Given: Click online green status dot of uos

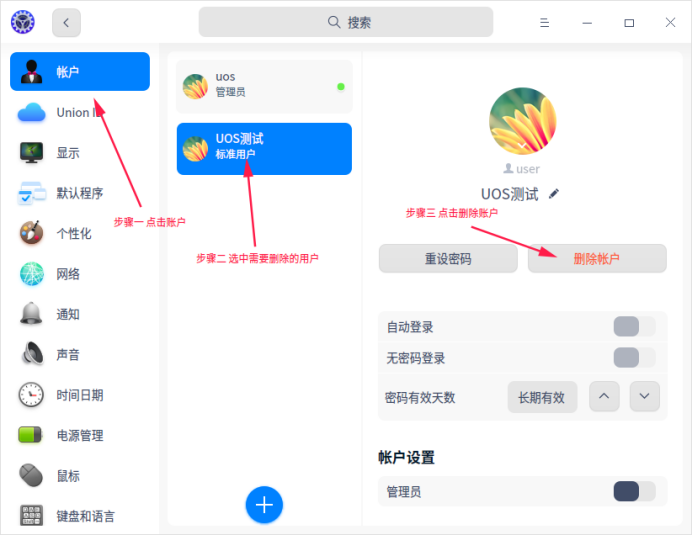Looking at the screenshot, I should tap(341, 87).
